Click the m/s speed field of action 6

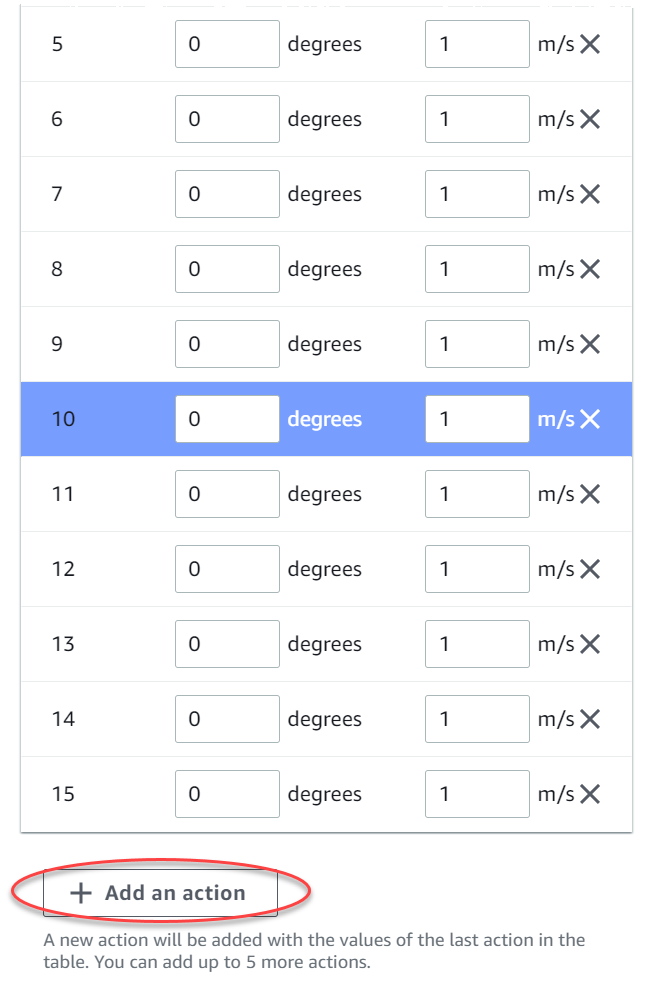click(477, 118)
